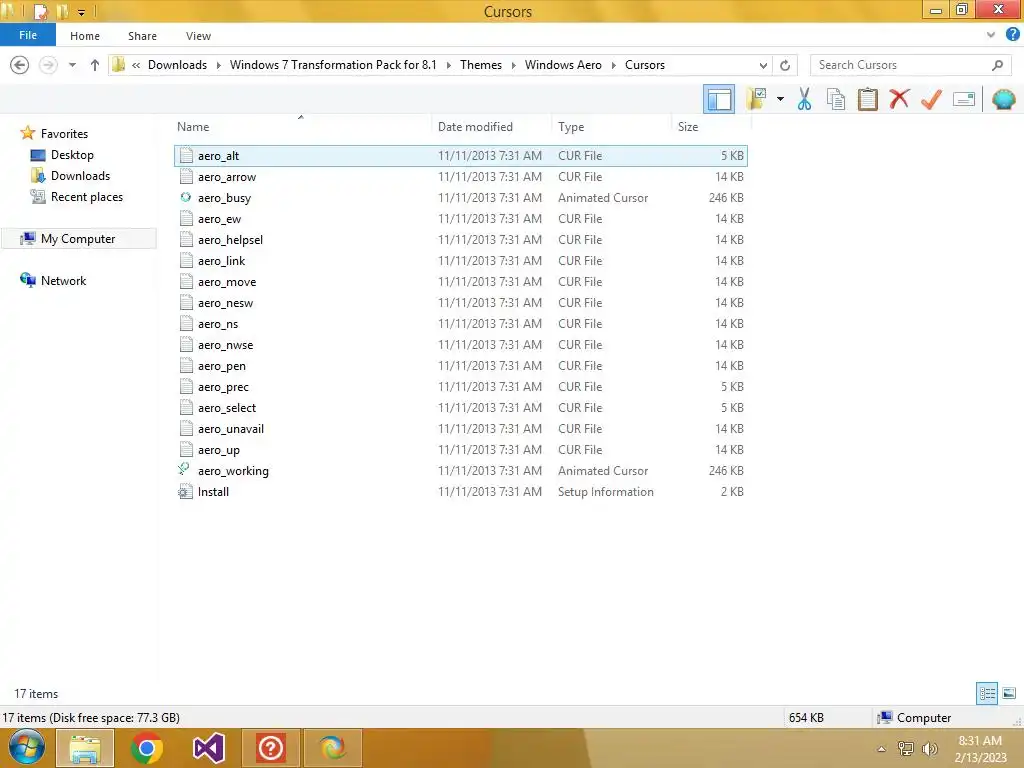Go up one folder level
This screenshot has width=1024, height=768.
coord(95,65)
